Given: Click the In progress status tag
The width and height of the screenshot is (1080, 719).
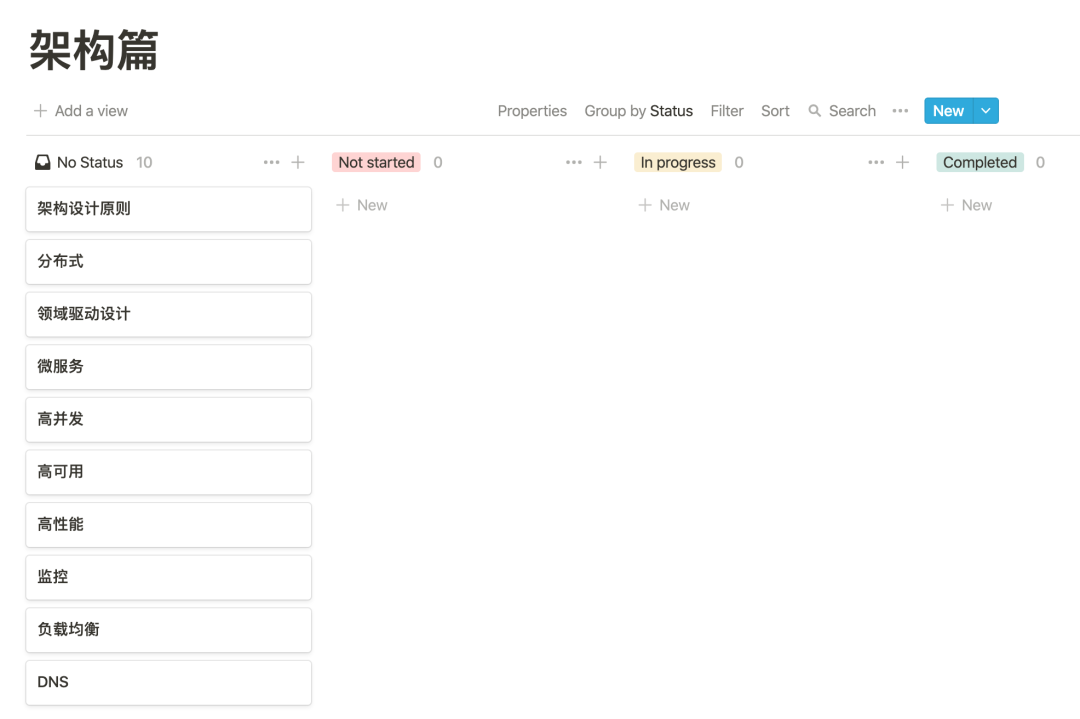Looking at the screenshot, I should click(x=678, y=163).
